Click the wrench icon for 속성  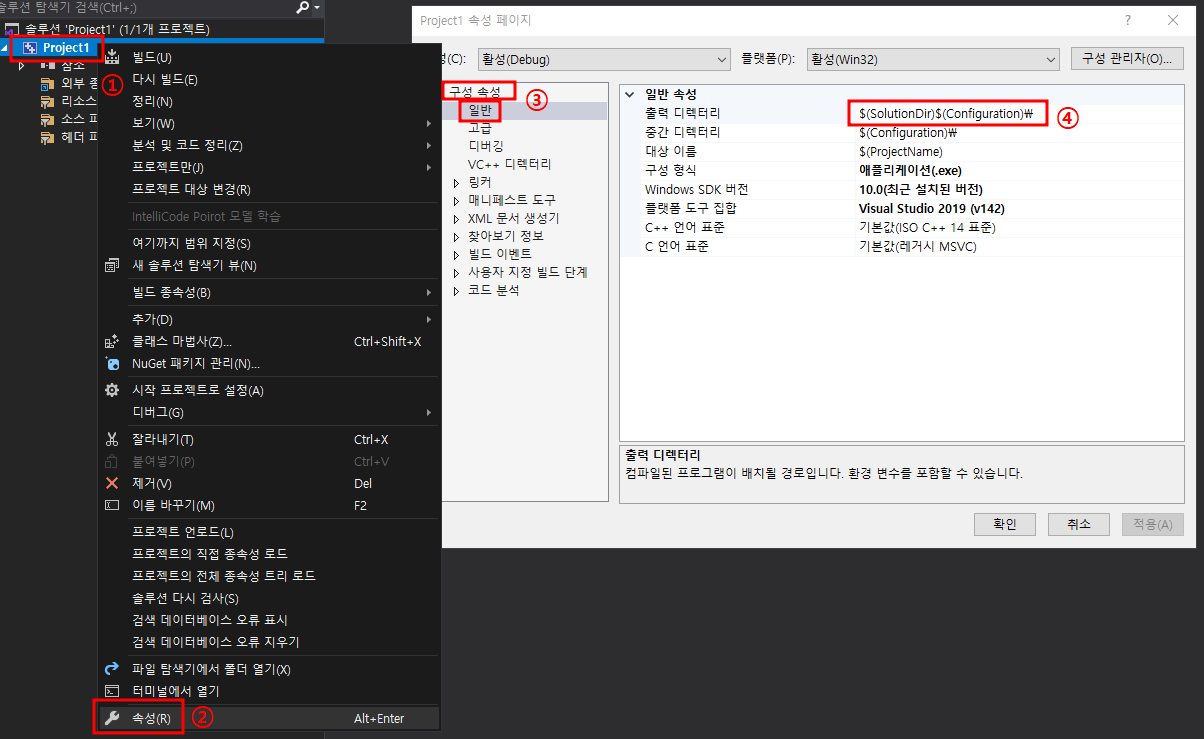click(x=113, y=718)
